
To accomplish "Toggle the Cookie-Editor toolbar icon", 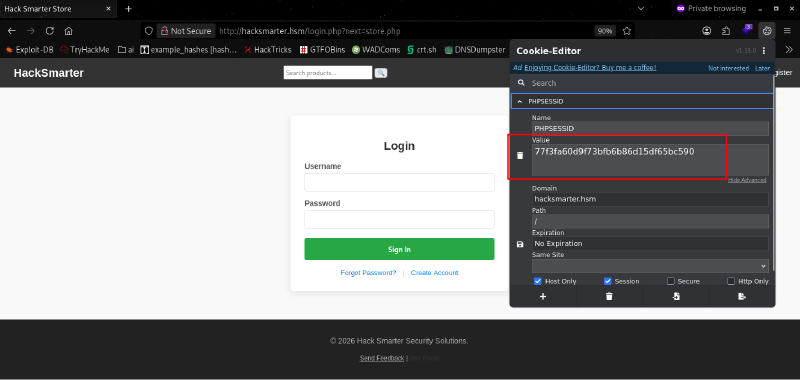I will tap(767, 31).
